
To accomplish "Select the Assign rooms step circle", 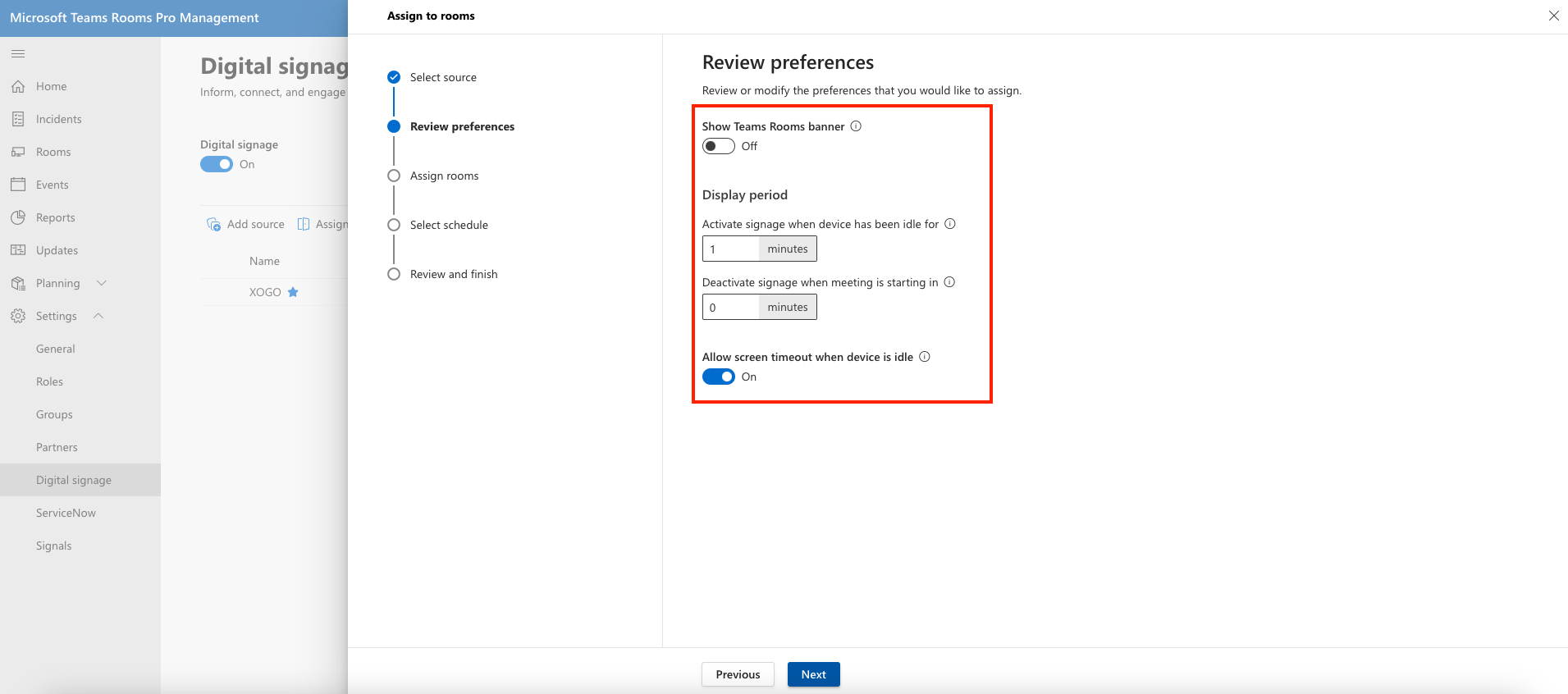I will click(394, 176).
